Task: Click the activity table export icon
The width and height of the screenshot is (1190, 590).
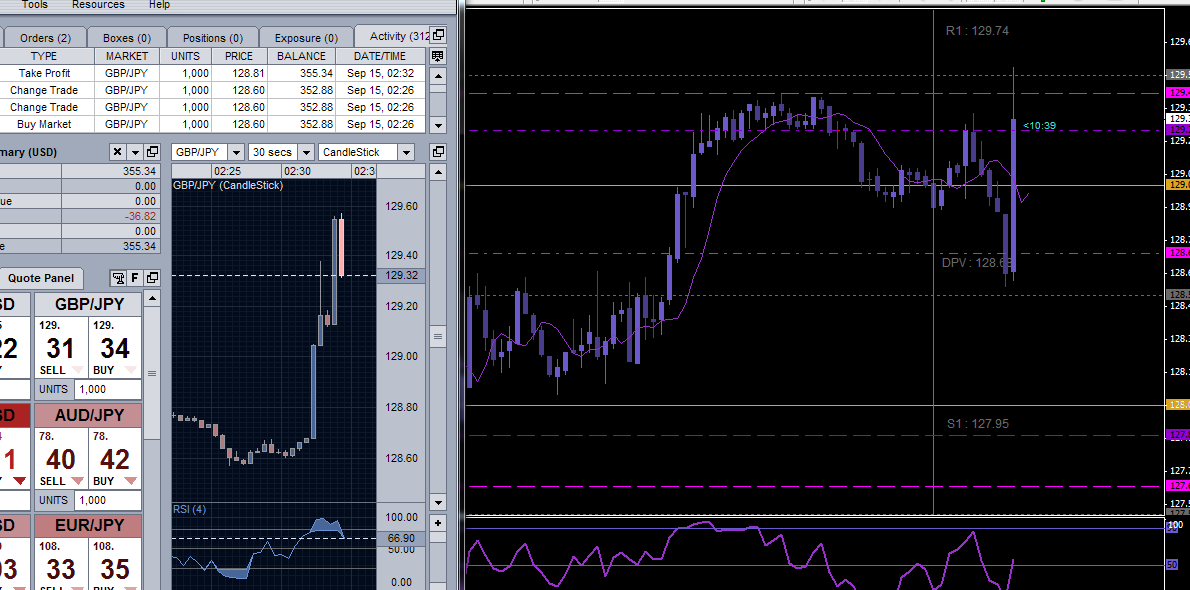Action: (437, 57)
